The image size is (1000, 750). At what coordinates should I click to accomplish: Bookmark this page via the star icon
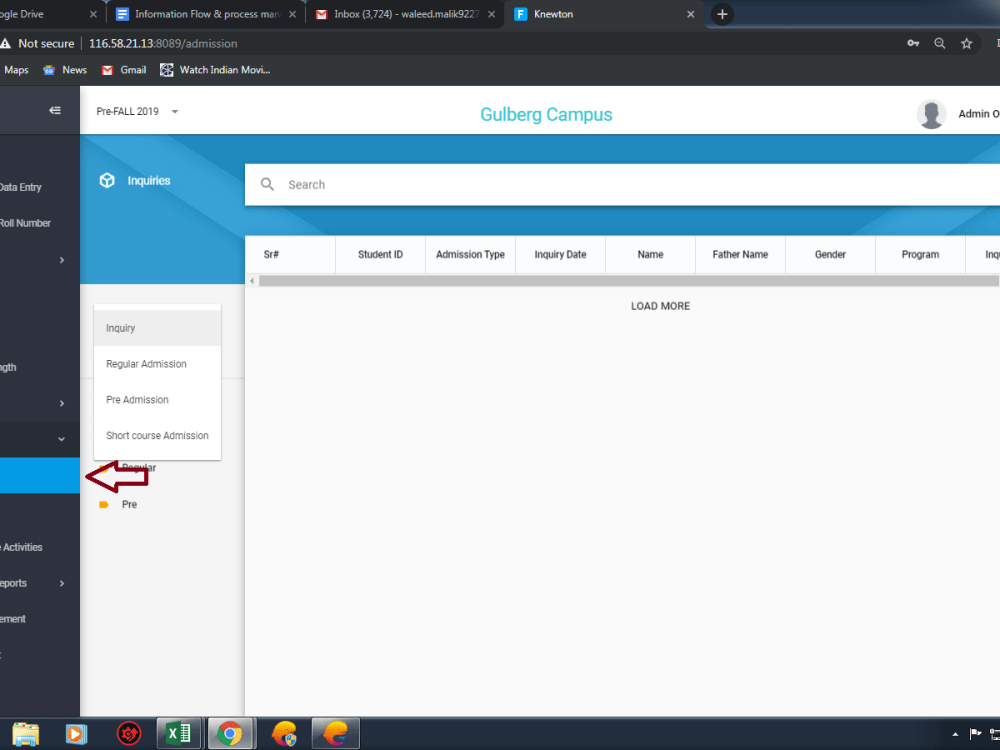point(966,43)
